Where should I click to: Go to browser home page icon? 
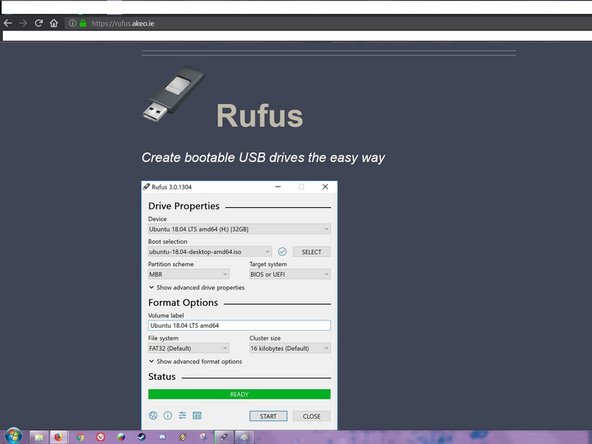54,23
